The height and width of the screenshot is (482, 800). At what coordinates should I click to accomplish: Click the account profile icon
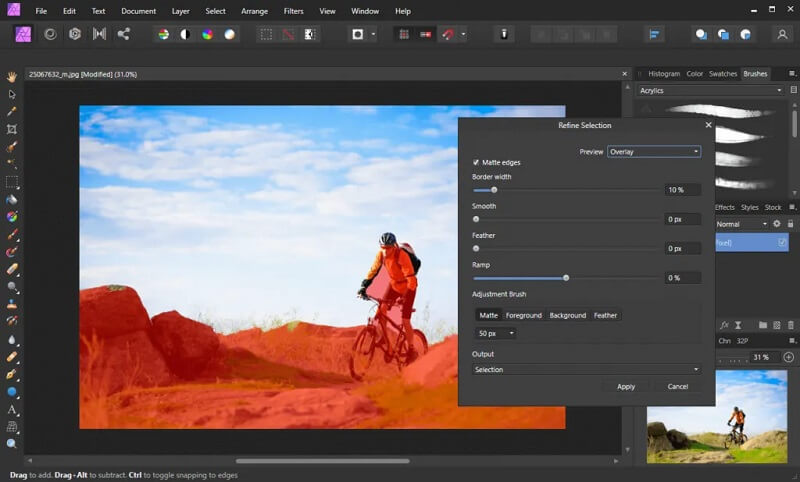point(782,34)
